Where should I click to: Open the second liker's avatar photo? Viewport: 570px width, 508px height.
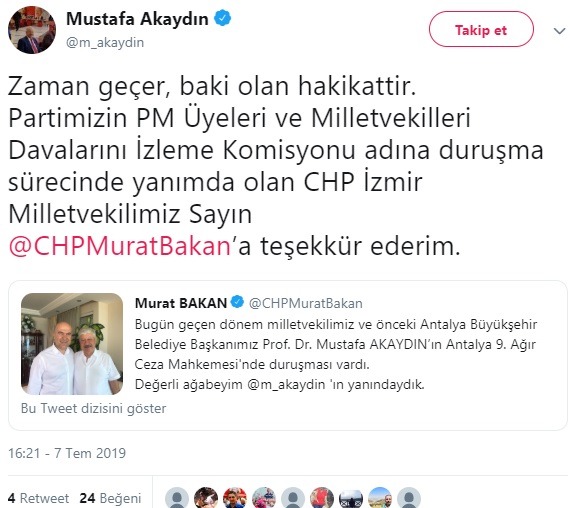coord(206,498)
